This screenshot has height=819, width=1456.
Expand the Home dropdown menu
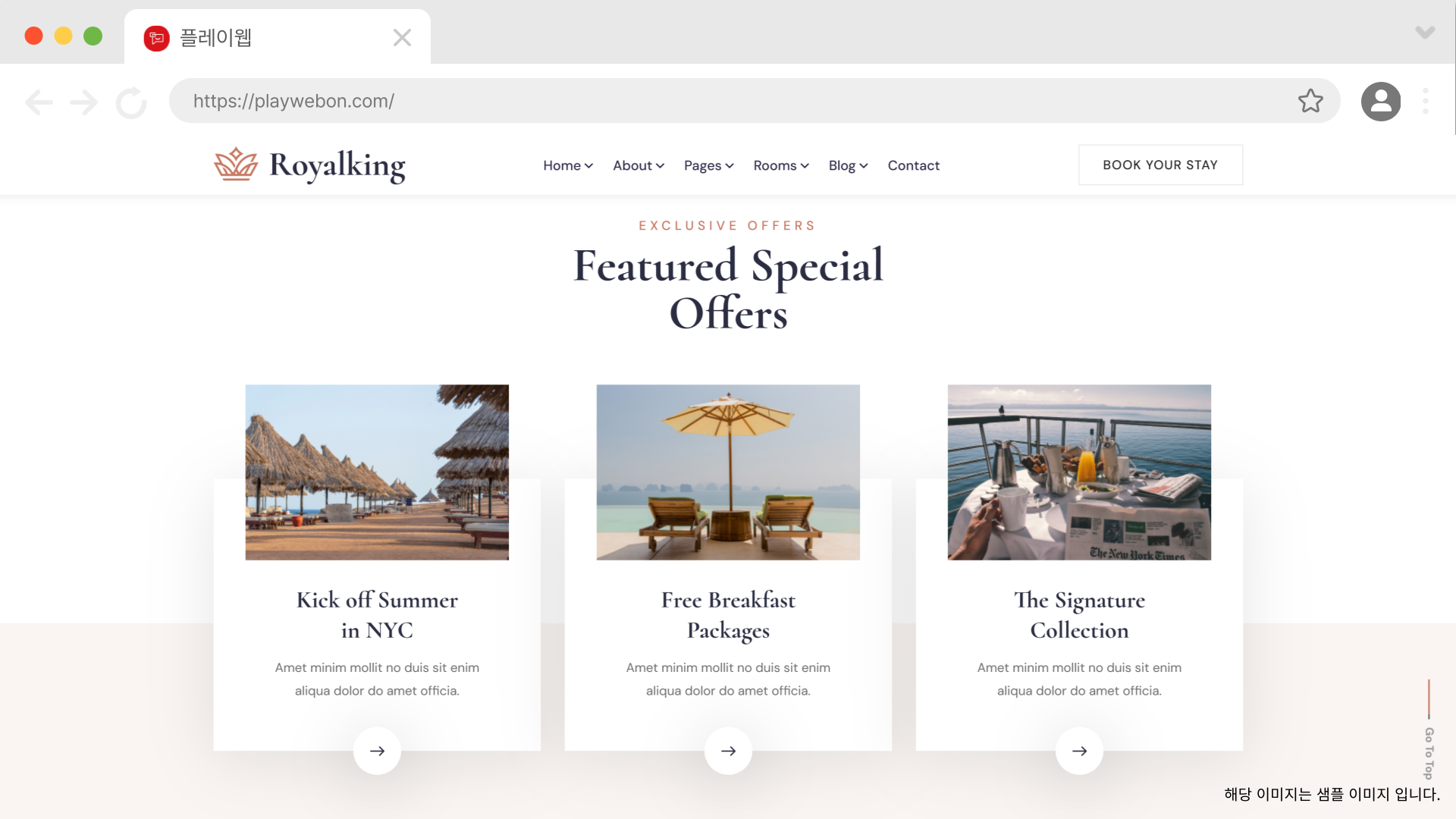[x=568, y=165]
